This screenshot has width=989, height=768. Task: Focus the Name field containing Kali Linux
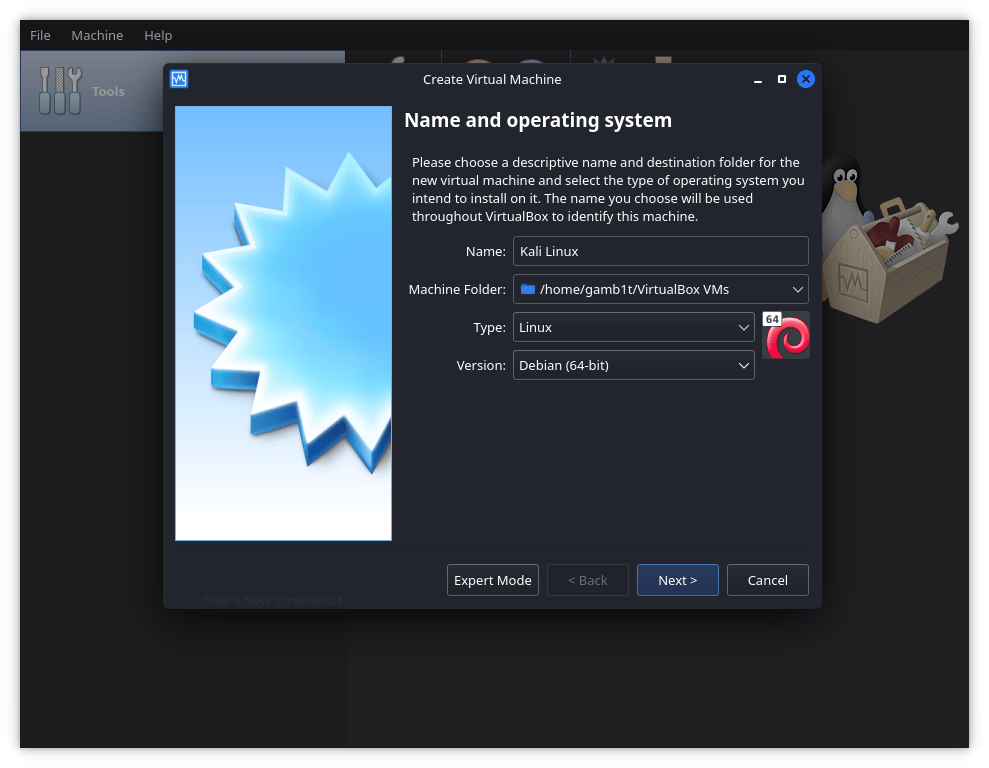660,251
